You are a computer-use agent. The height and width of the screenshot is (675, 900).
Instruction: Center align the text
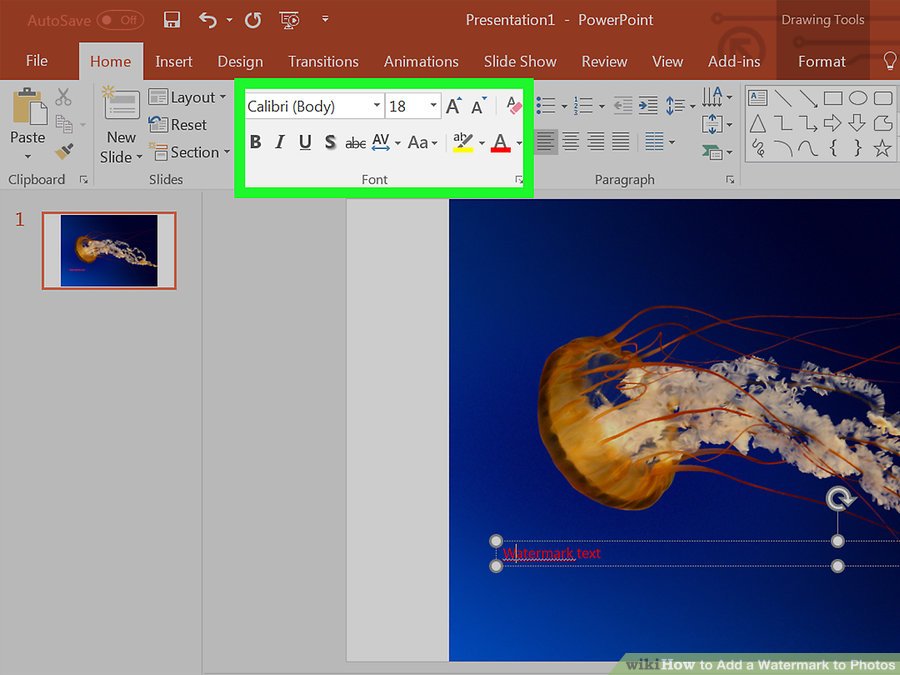tap(570, 141)
